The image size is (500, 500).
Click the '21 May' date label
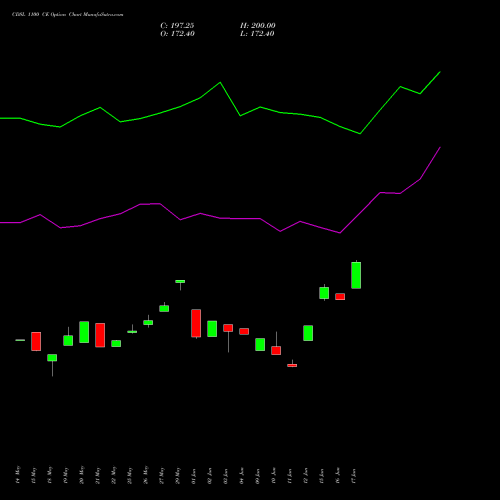98,475
